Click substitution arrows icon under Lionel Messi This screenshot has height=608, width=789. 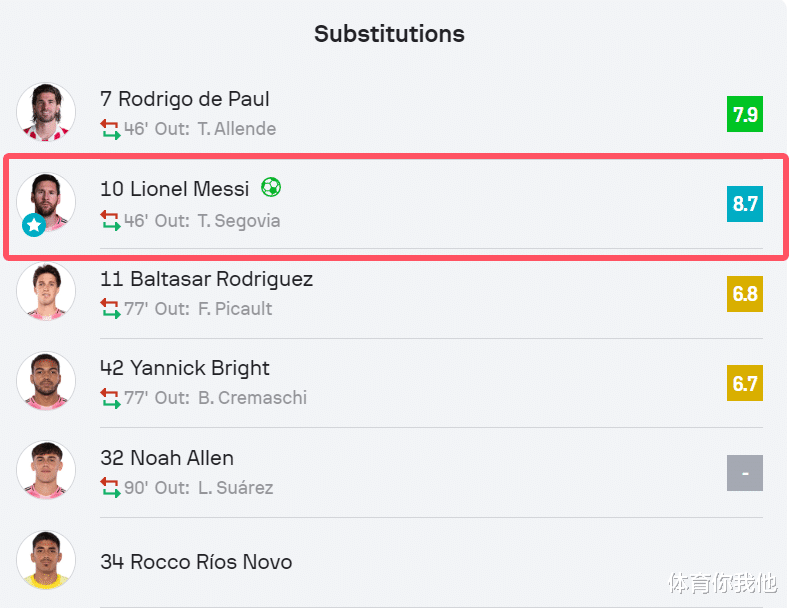point(110,220)
